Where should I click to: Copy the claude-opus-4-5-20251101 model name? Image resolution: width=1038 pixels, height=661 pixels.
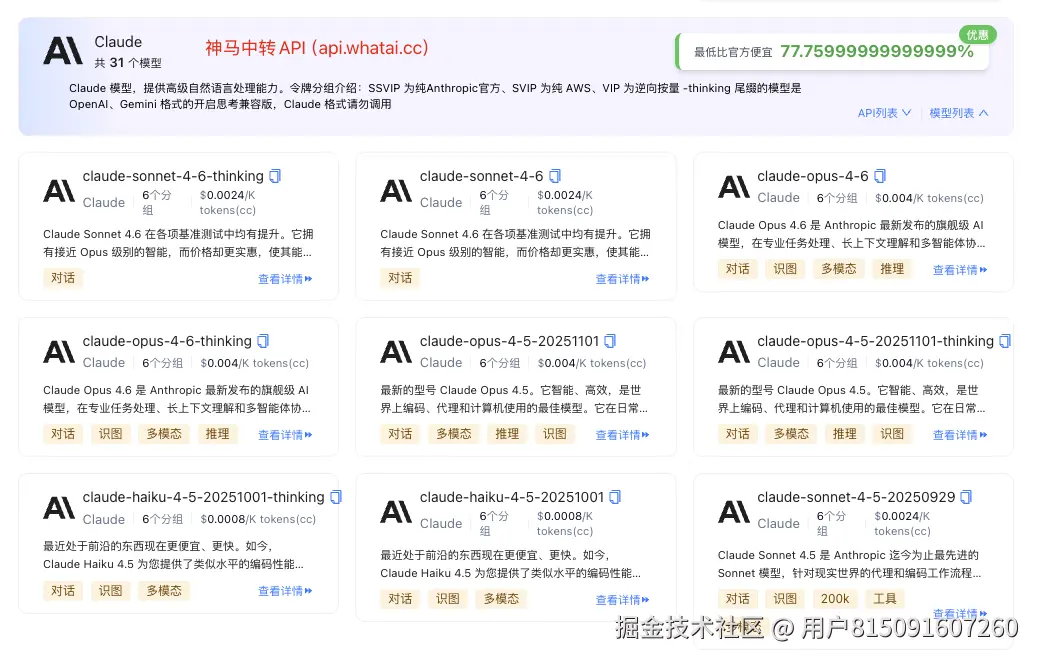610,341
